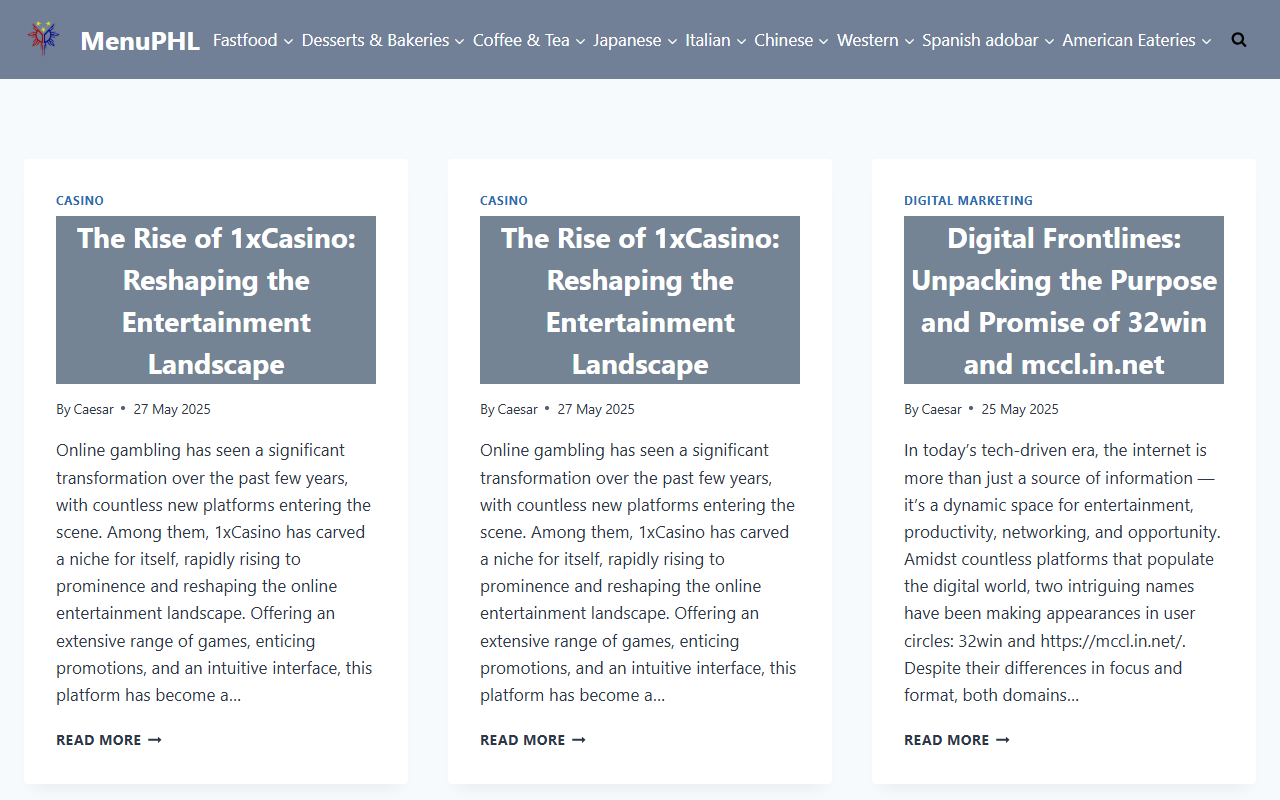The height and width of the screenshot is (800, 1280).
Task: Open the Chinese menu item
Action: (x=784, y=40)
